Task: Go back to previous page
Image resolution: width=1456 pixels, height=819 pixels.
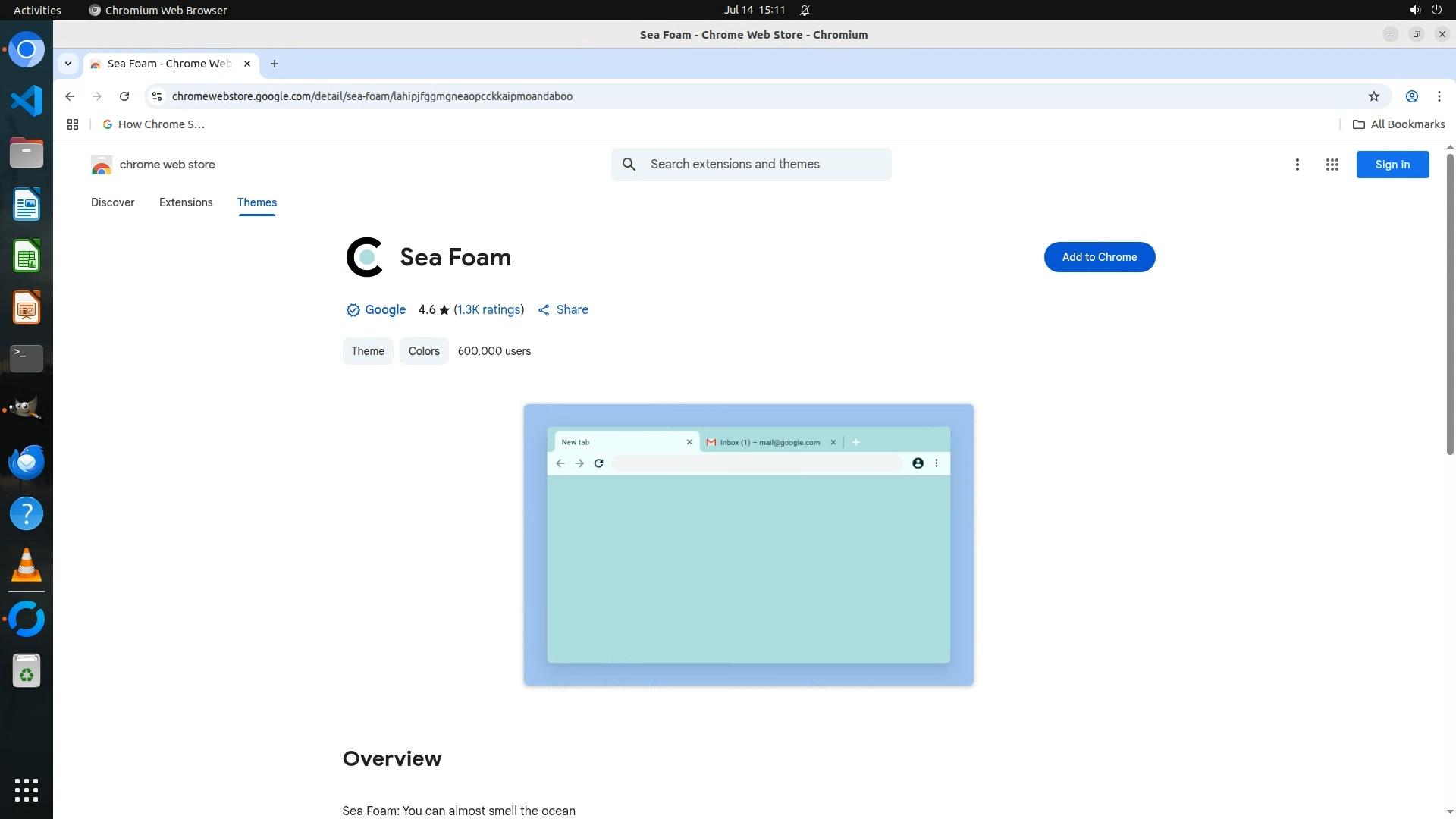Action: point(70,96)
